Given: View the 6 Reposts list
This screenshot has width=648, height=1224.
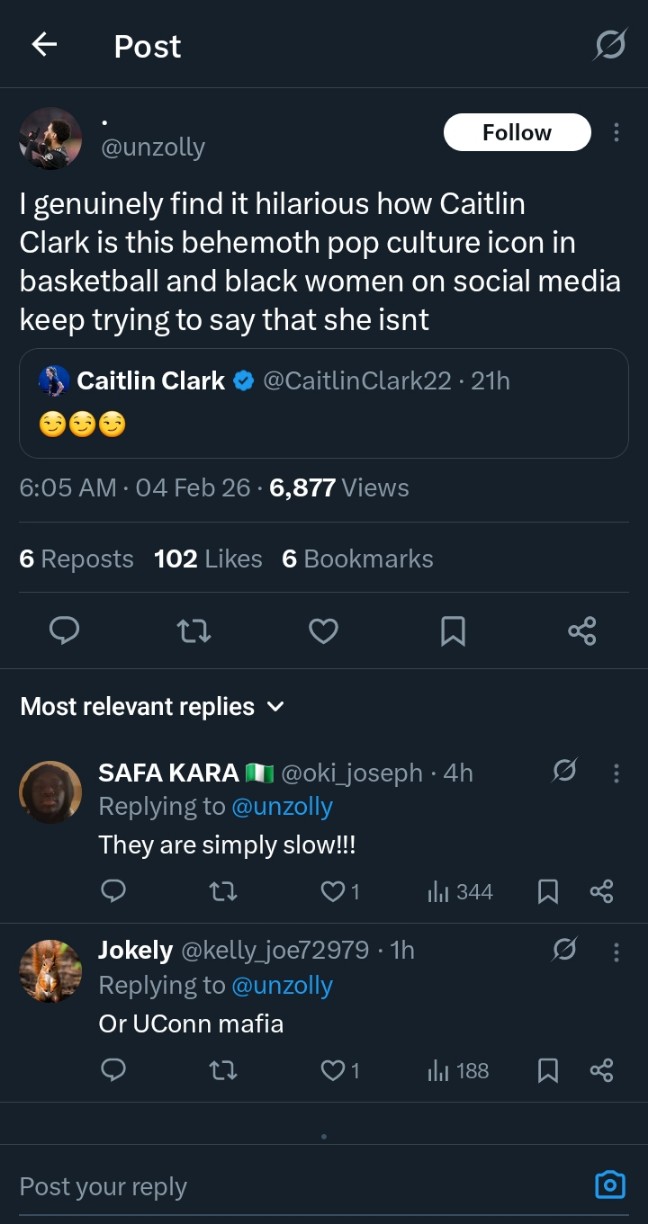Looking at the screenshot, I should coord(76,559).
